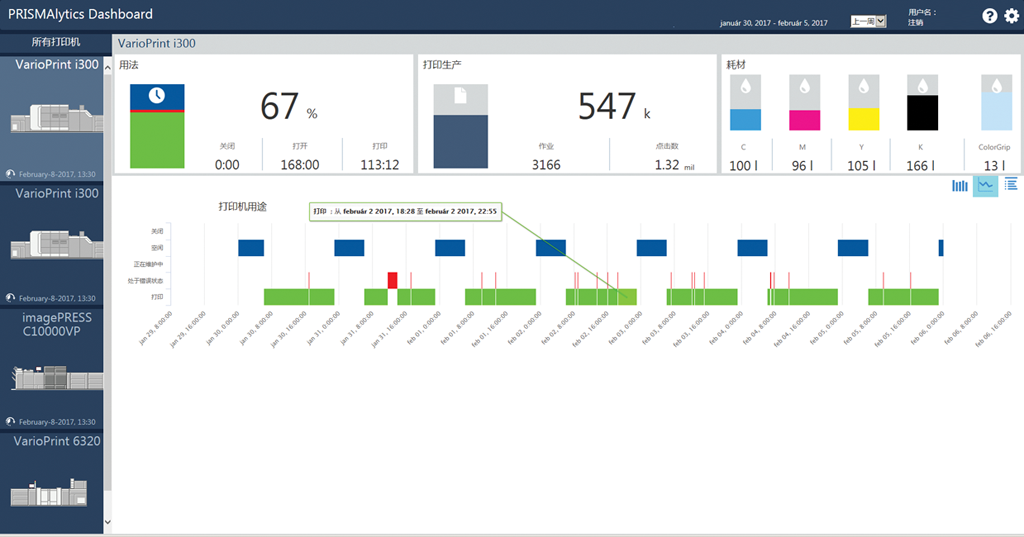Select the 所有打印机 tab
1024x537 pixels.
pos(56,42)
